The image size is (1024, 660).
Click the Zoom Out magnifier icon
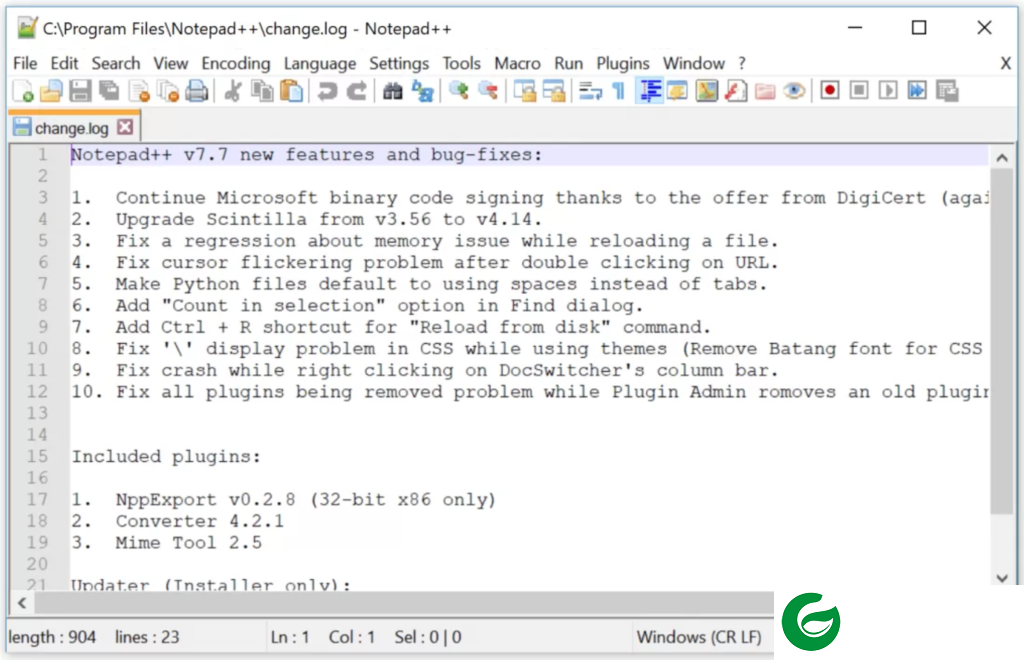(488, 91)
